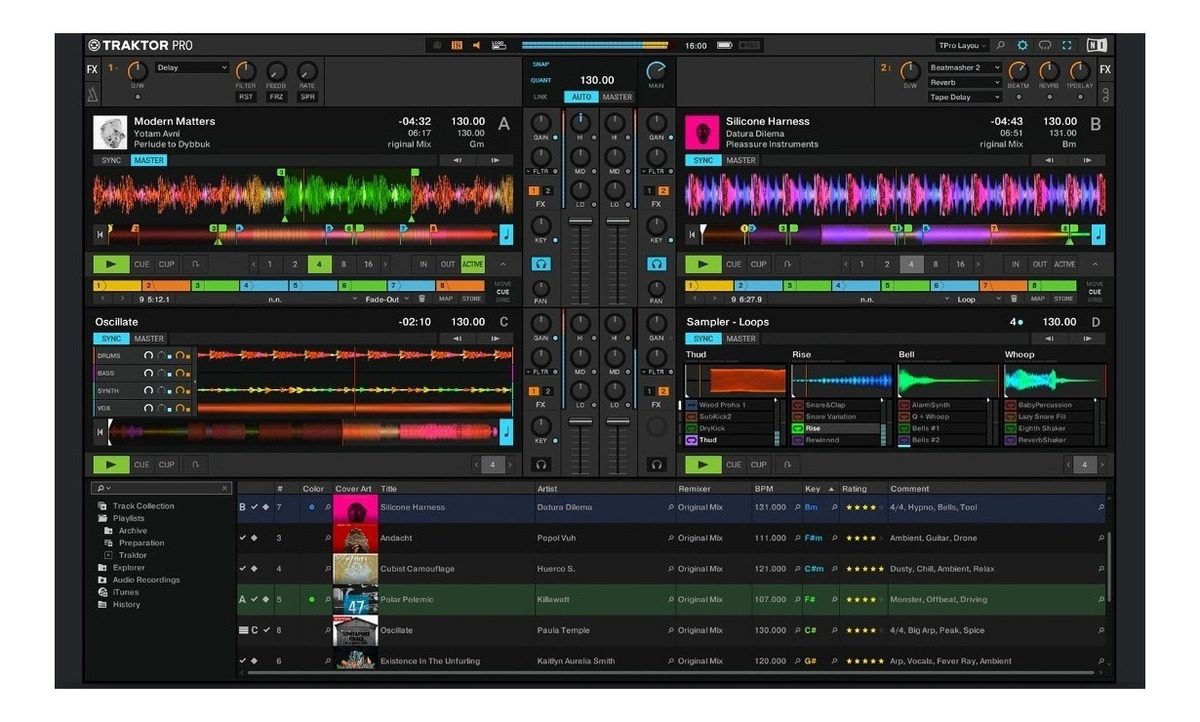Click the orange speaker audio indicator icon
1200x722 pixels.
[477, 45]
